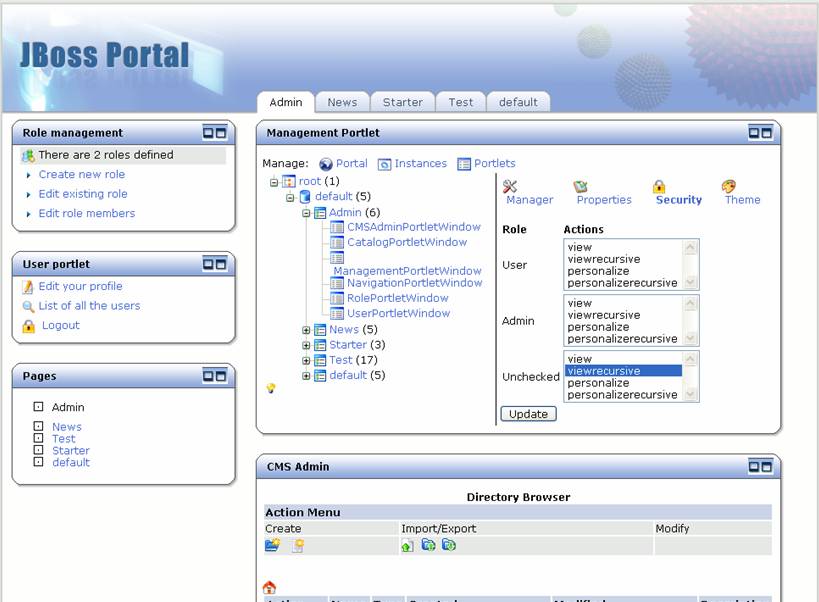Expand the Starter tree node
This screenshot has width=819, height=602.
306,345
